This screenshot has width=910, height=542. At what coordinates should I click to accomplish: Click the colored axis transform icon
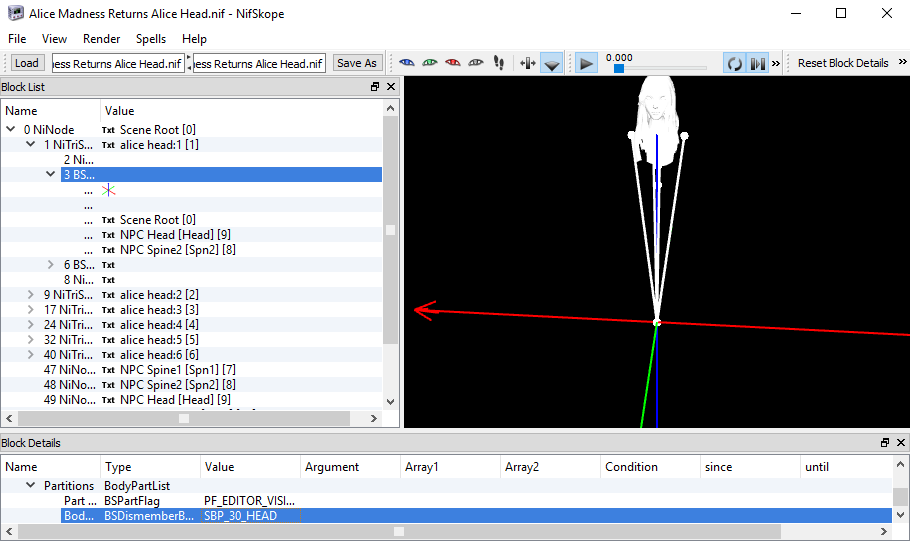pos(109,190)
